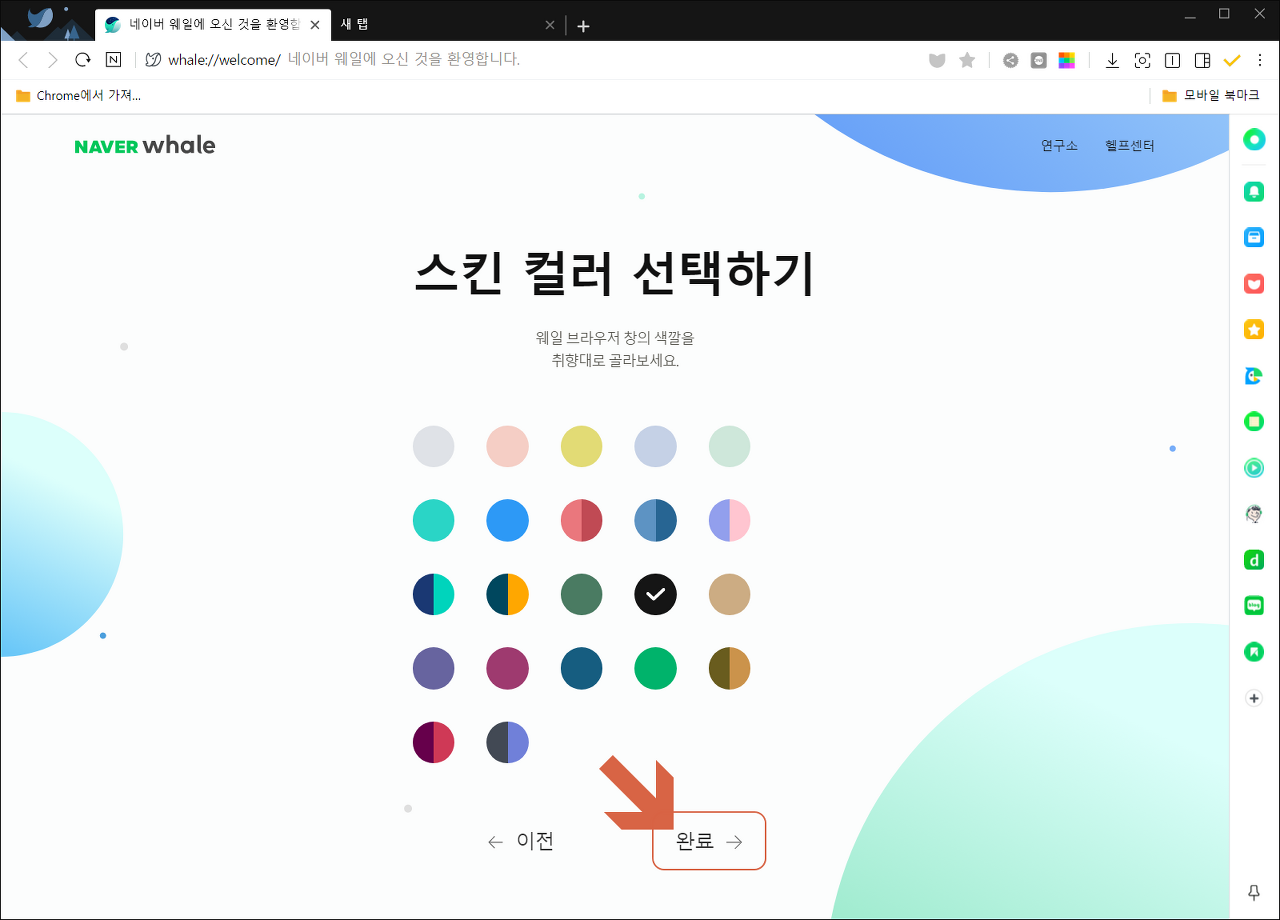Select the lavender and pink skin color
This screenshot has height=920, width=1280.
(729, 520)
